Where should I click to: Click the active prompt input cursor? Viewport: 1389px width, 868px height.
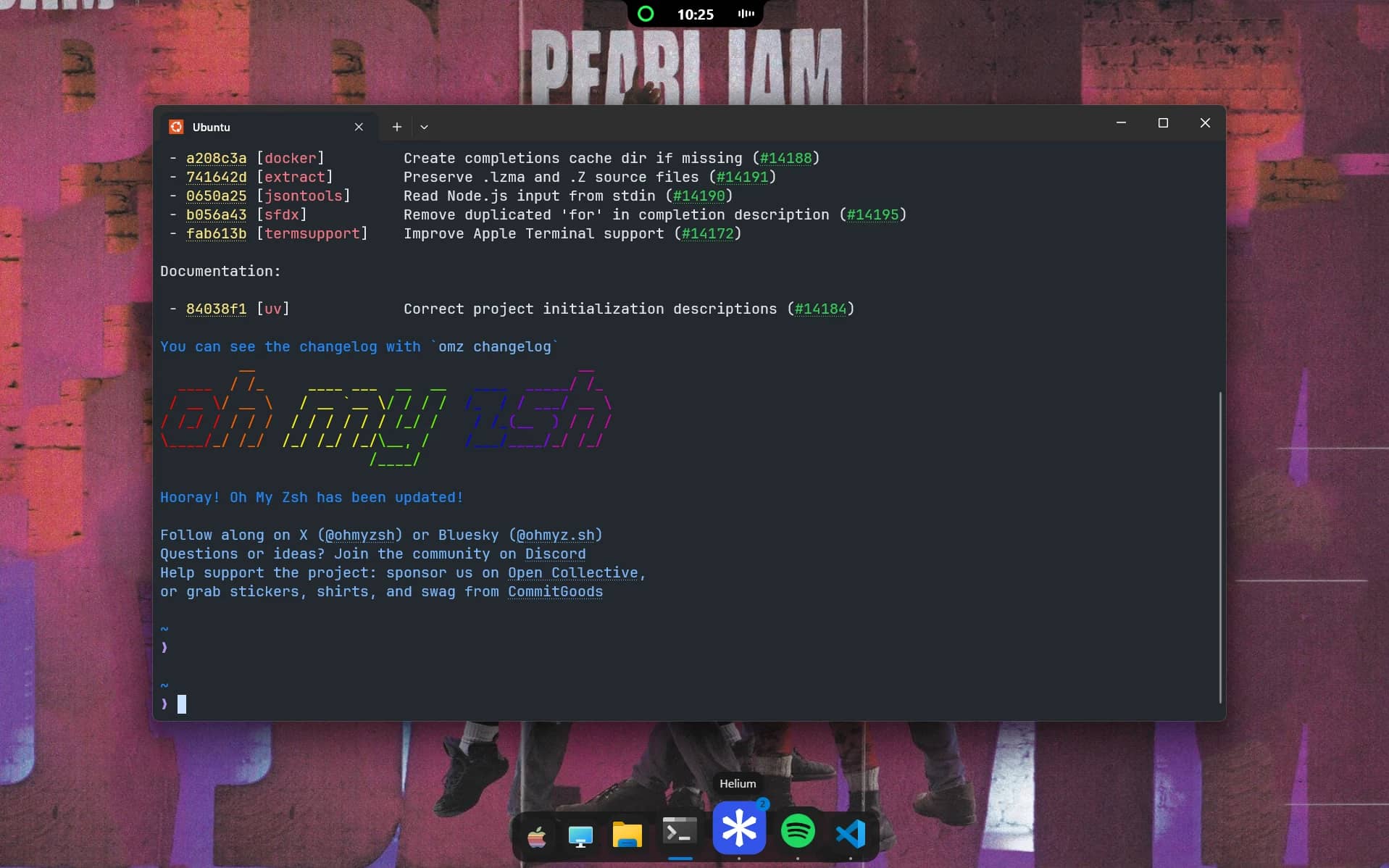point(182,704)
